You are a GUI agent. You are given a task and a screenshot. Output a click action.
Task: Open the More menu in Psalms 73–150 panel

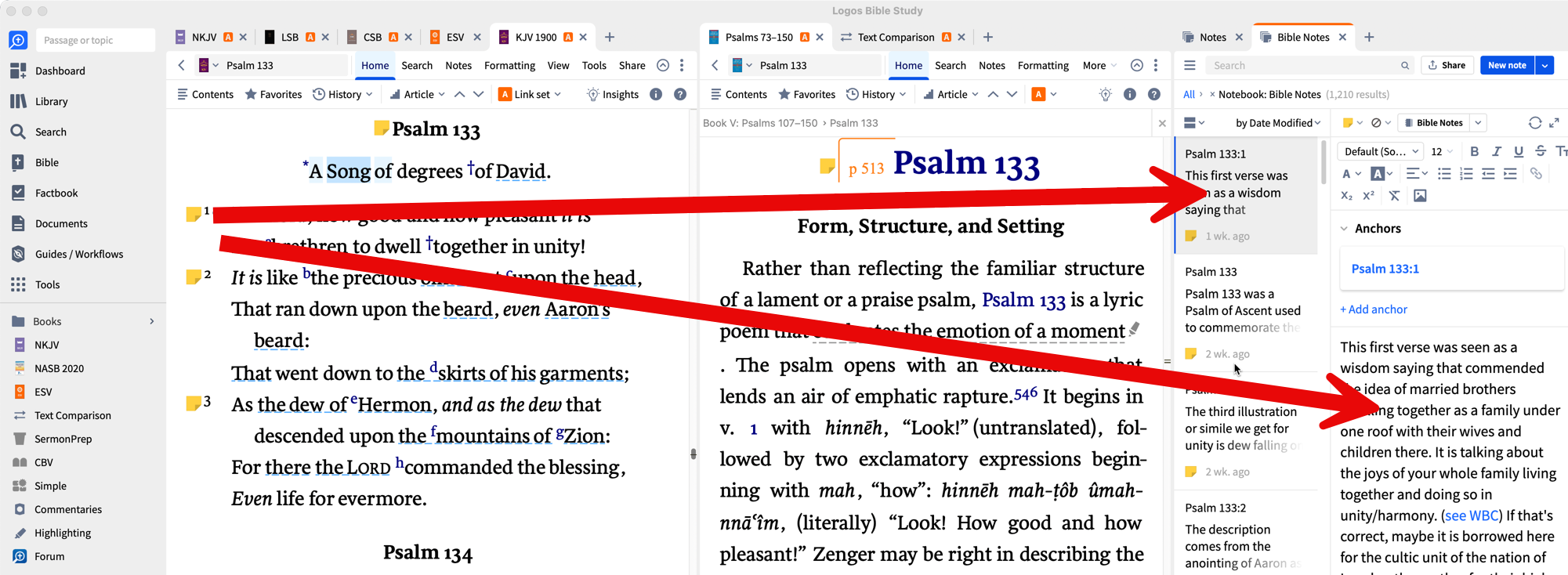(x=1099, y=66)
